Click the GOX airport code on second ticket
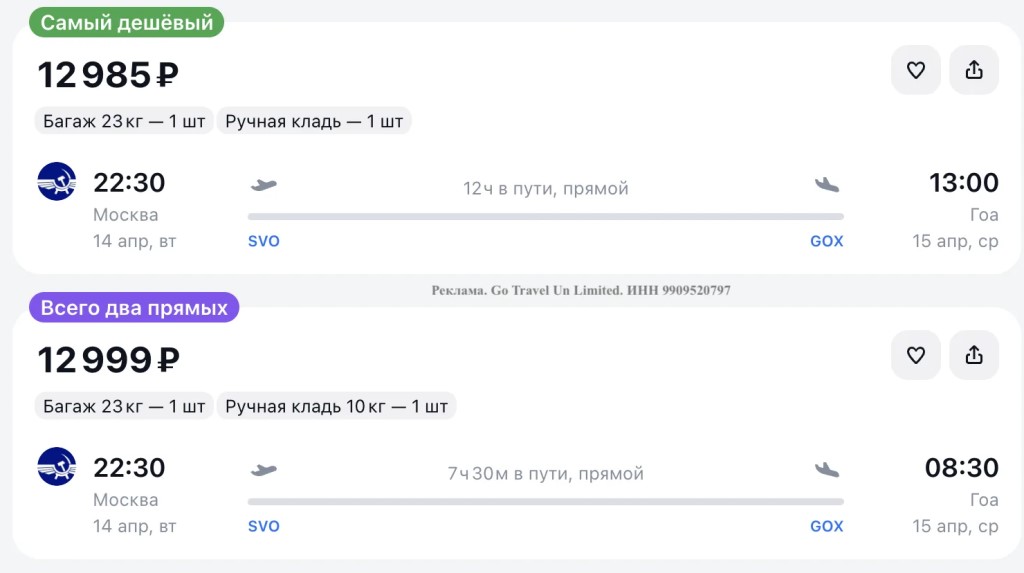 (827, 527)
